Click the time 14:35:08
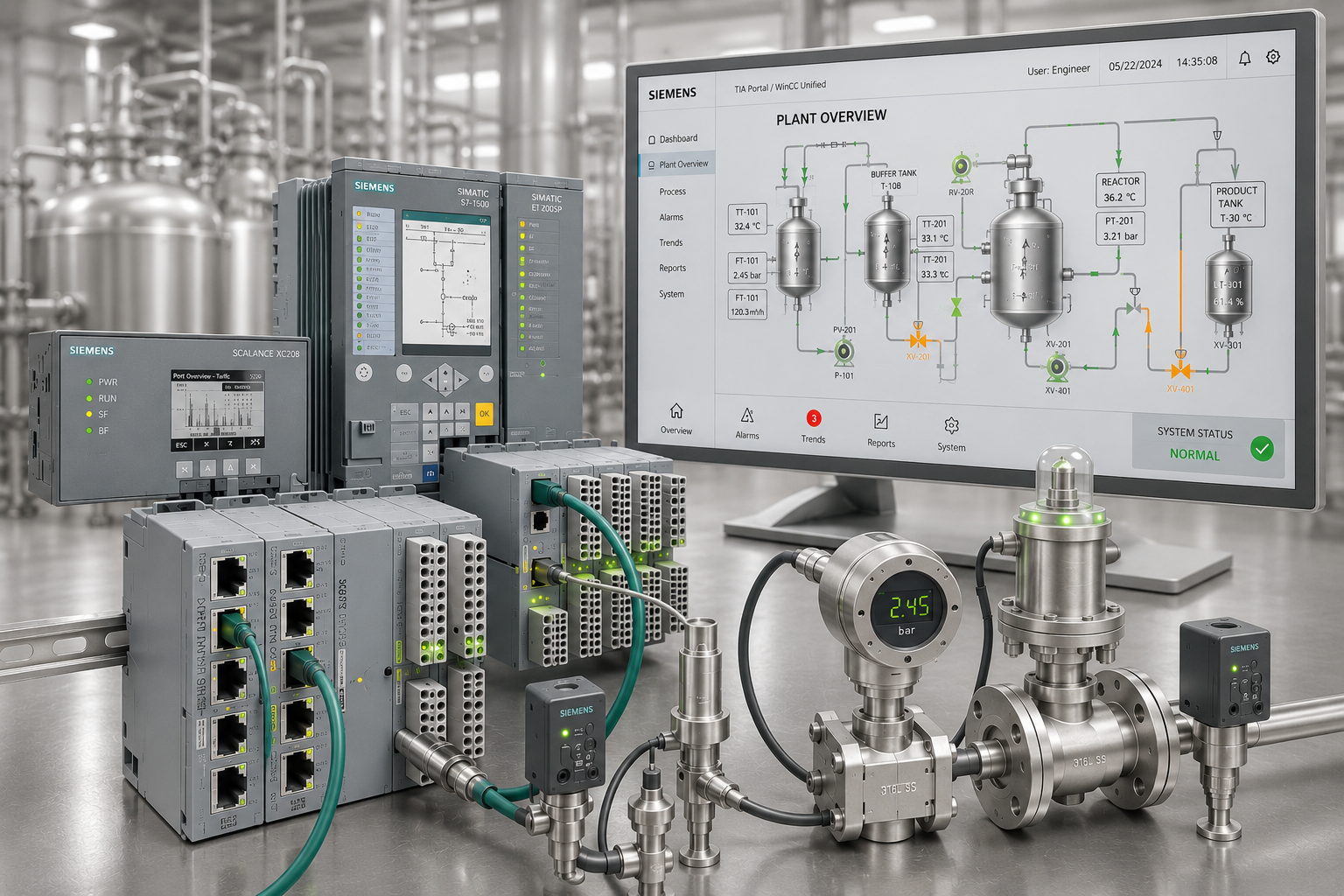This screenshot has width=1344, height=896. (x=1197, y=61)
